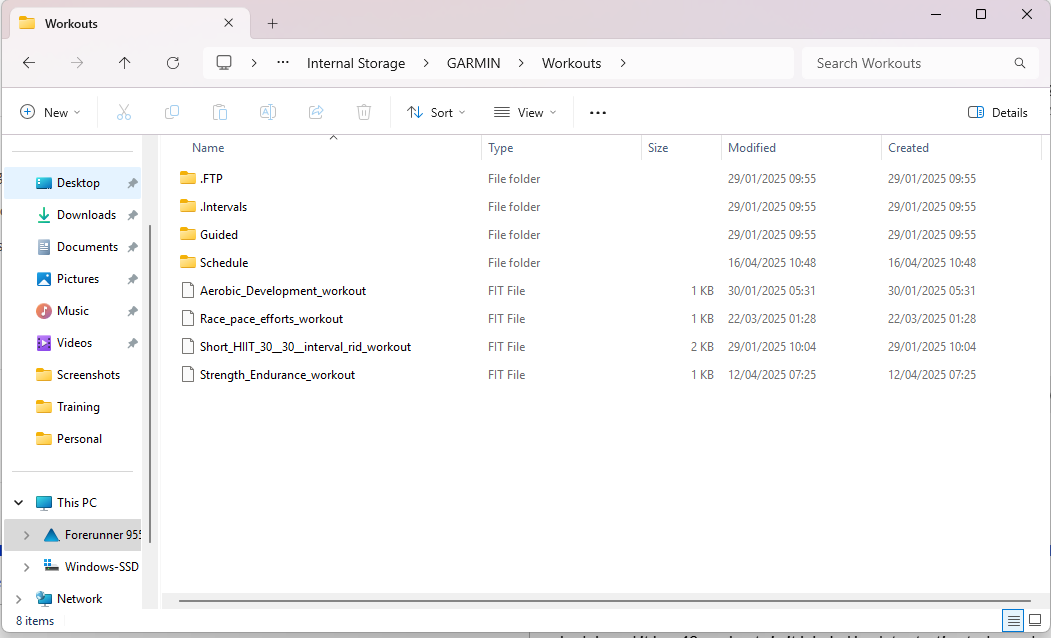Screen dimensions: 1051x638
Task: Expand the Network tree node
Action: pyautogui.click(x=19, y=599)
